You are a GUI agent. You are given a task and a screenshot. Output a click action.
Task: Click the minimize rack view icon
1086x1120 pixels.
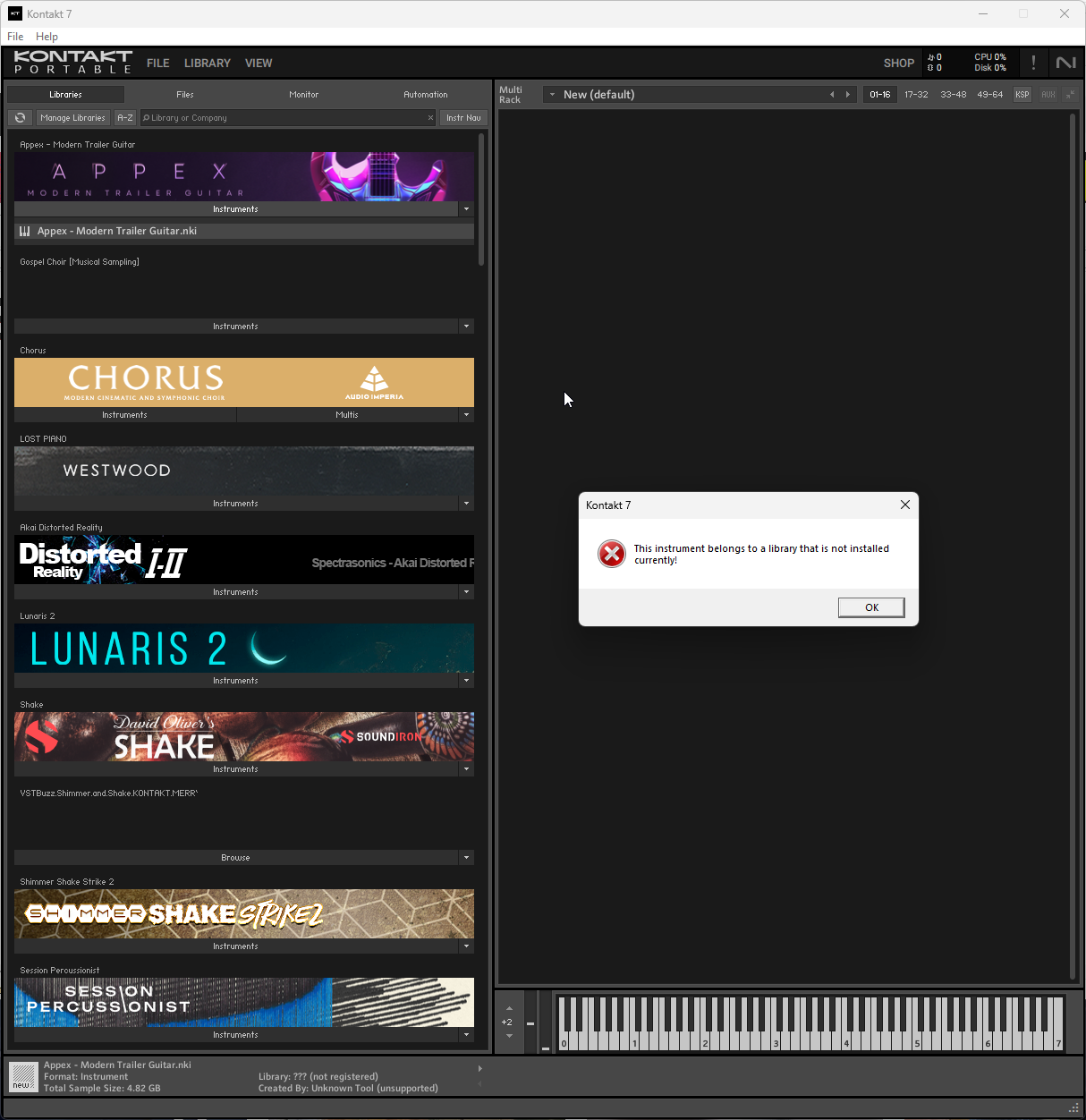click(x=1071, y=94)
